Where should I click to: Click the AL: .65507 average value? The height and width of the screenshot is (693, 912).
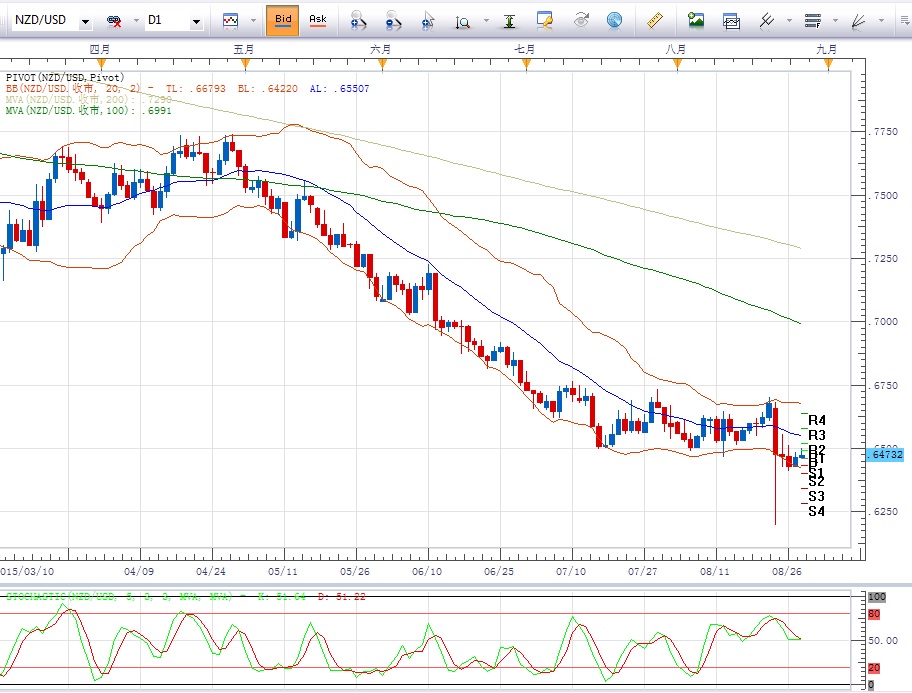pyautogui.click(x=340, y=88)
